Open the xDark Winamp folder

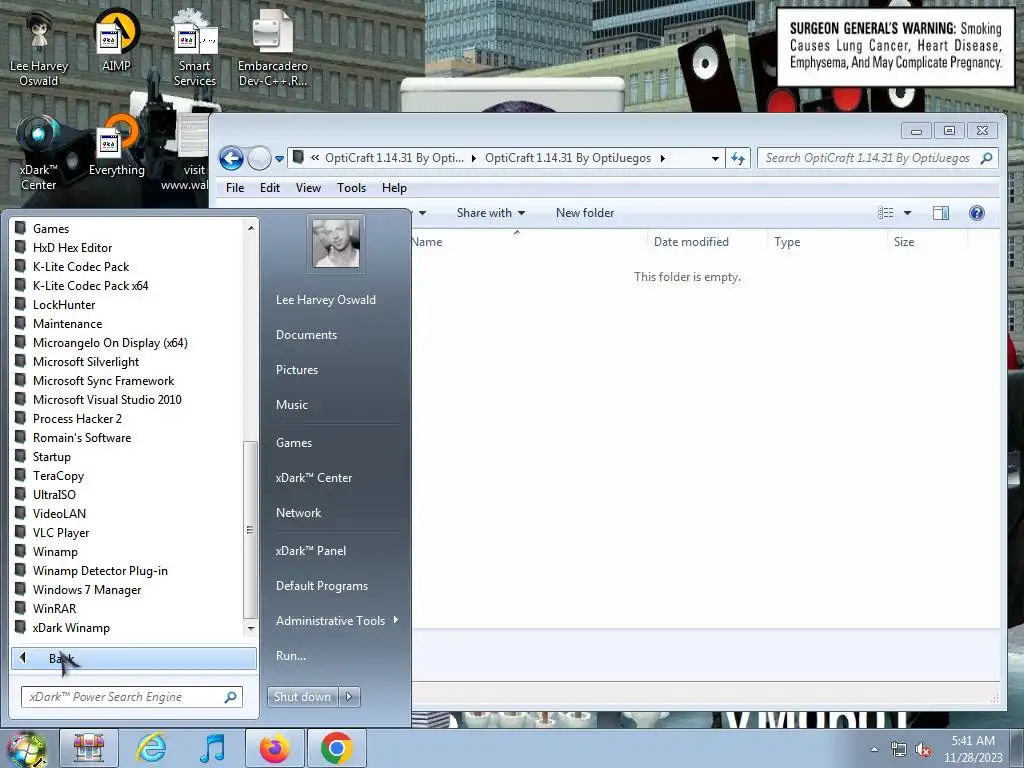pos(71,628)
